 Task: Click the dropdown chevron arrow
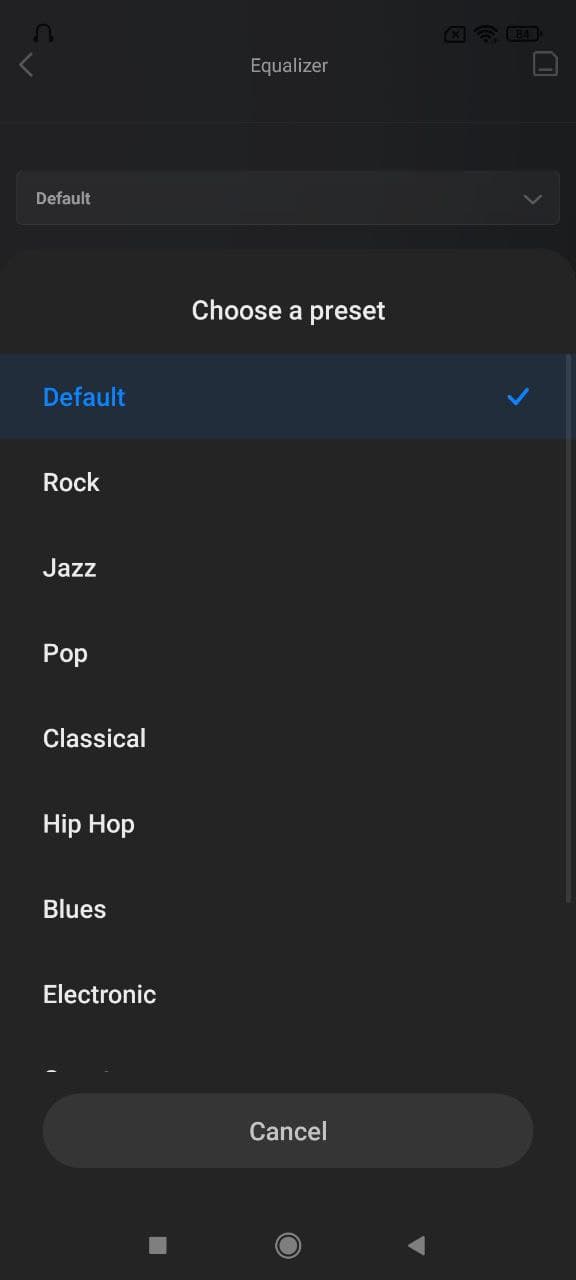click(533, 199)
